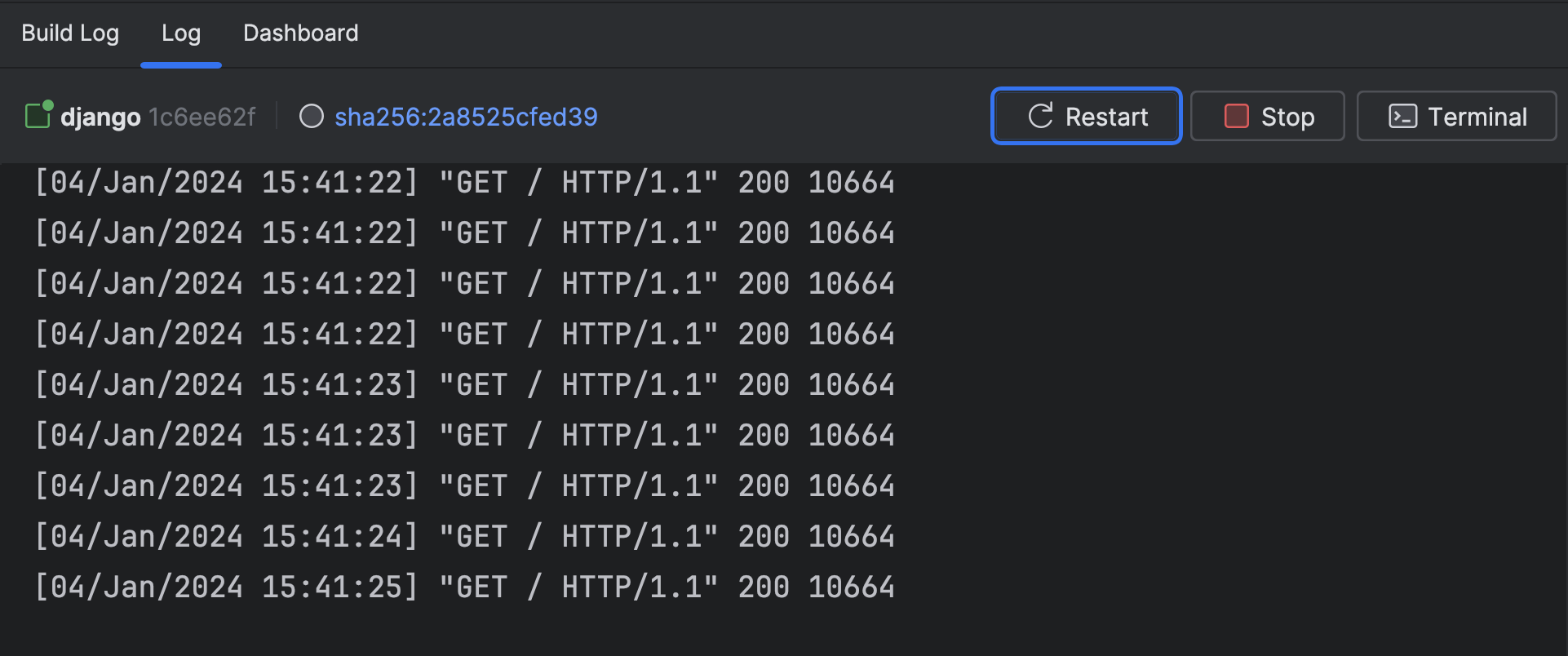
Task: Open the sha256:2a8525cfed39 image link
Action: point(466,117)
